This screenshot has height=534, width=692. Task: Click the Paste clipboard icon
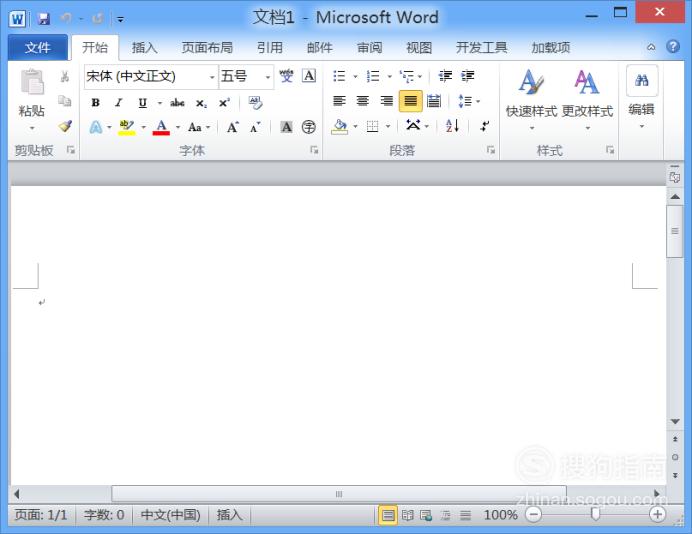click(32, 82)
